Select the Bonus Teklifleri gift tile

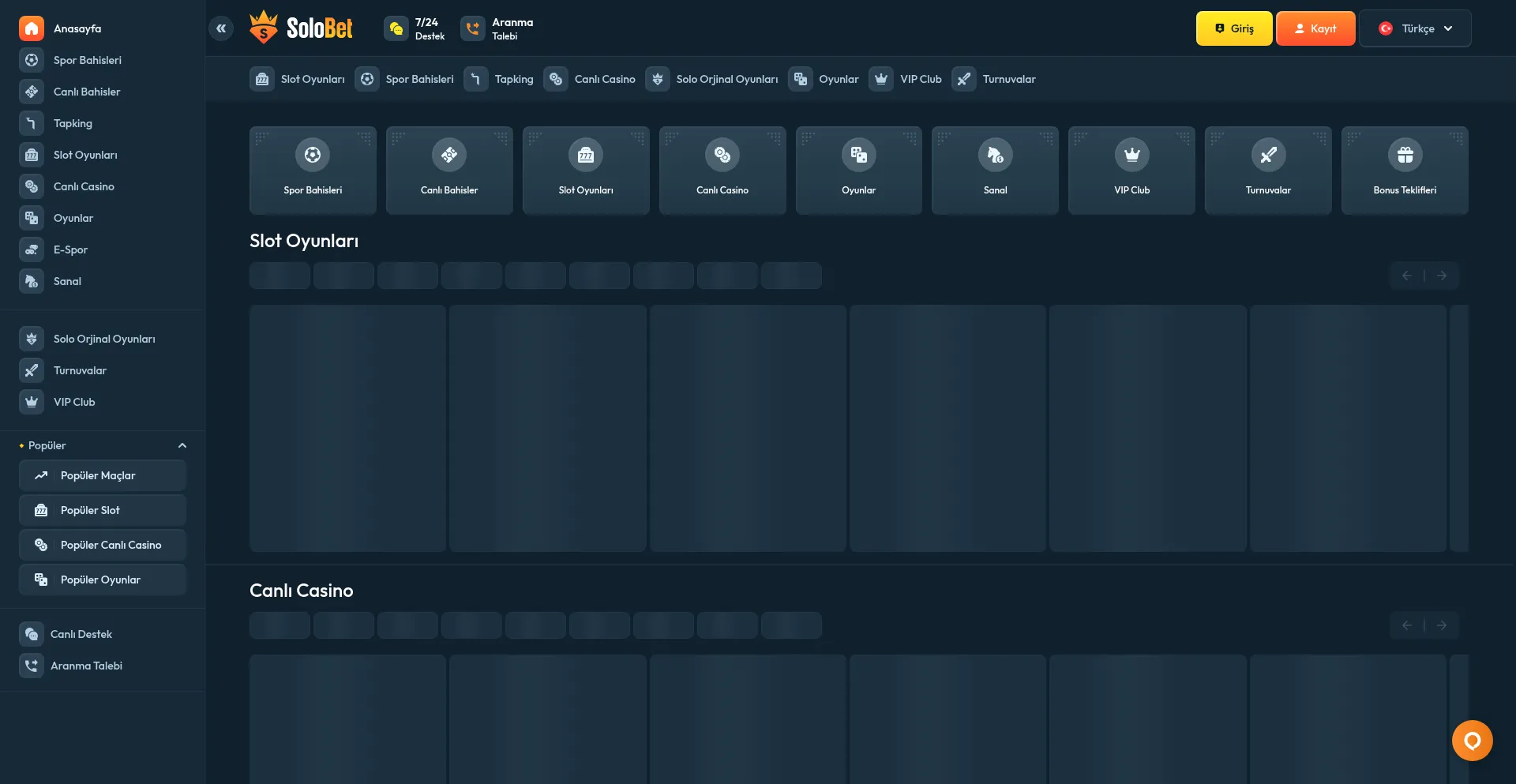[1405, 170]
